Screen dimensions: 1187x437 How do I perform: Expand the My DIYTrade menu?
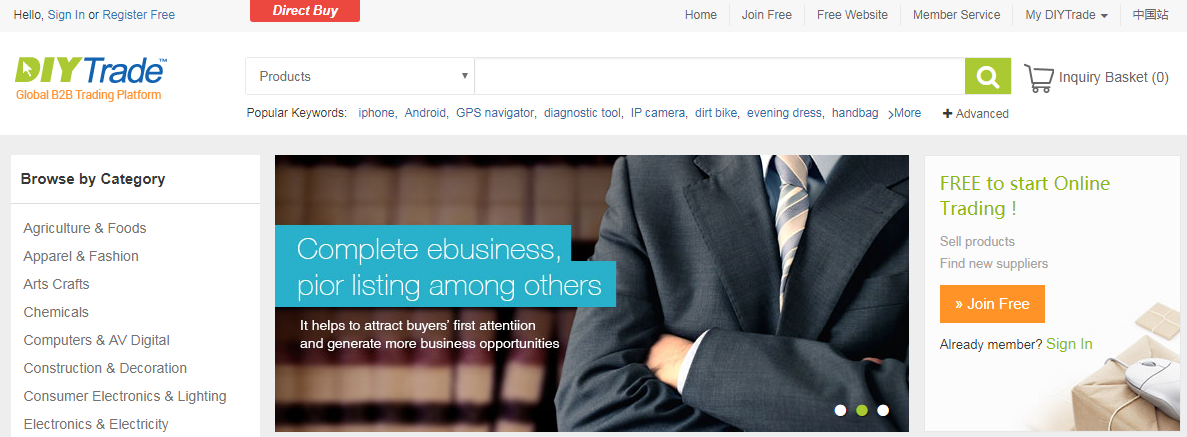[x=1067, y=14]
